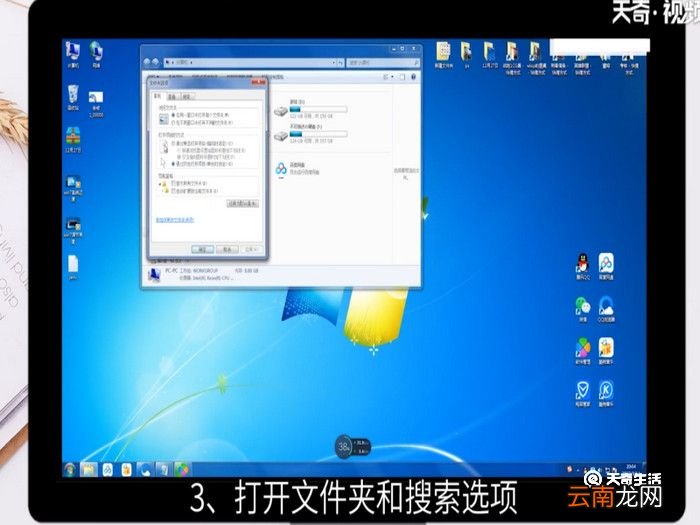
Task: Refresh the Explorer address bar location
Action: (x=340, y=63)
